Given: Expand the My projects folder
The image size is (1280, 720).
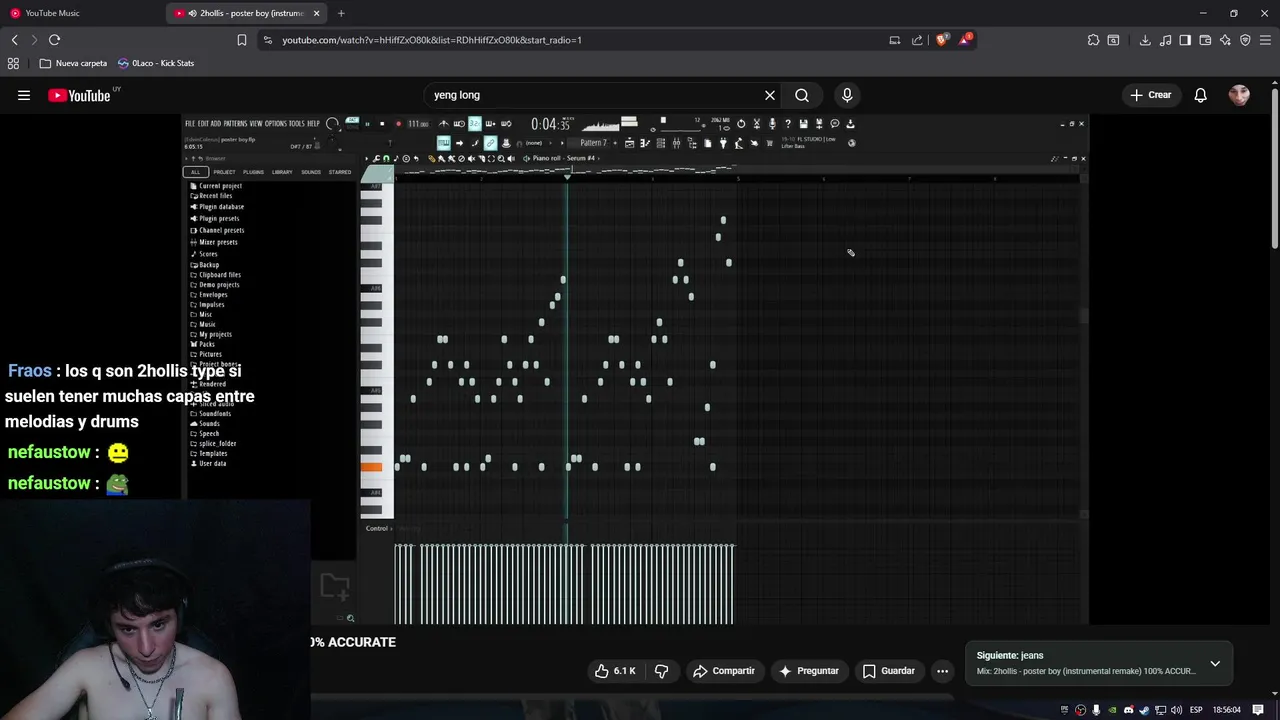Looking at the screenshot, I should pyautogui.click(x=214, y=334).
